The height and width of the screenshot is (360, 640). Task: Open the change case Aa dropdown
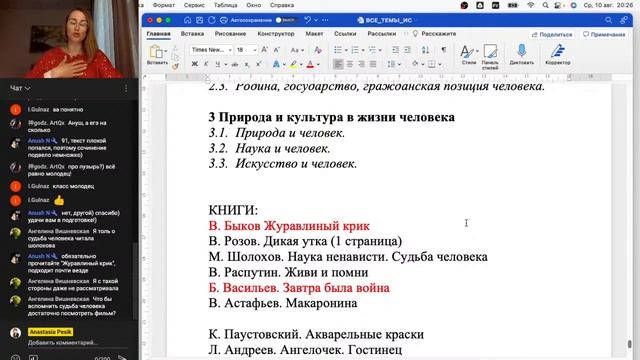coord(297,50)
